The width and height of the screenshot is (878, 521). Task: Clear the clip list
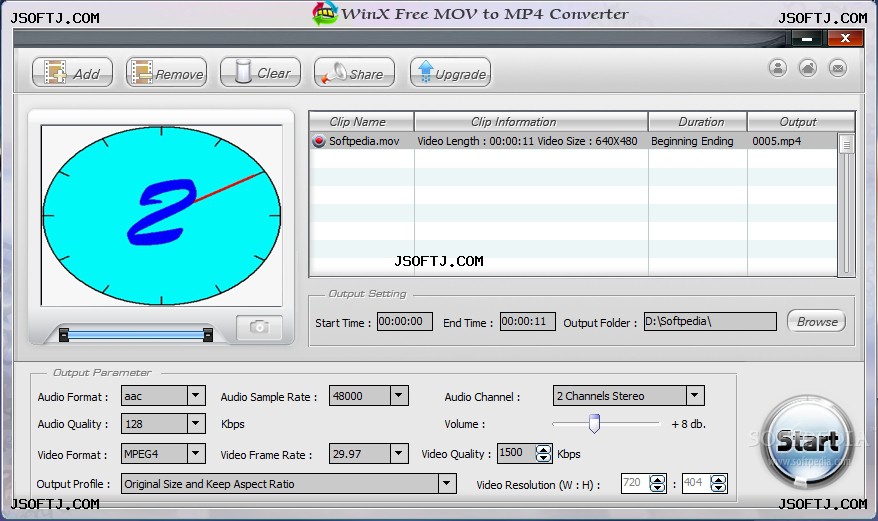tap(260, 73)
